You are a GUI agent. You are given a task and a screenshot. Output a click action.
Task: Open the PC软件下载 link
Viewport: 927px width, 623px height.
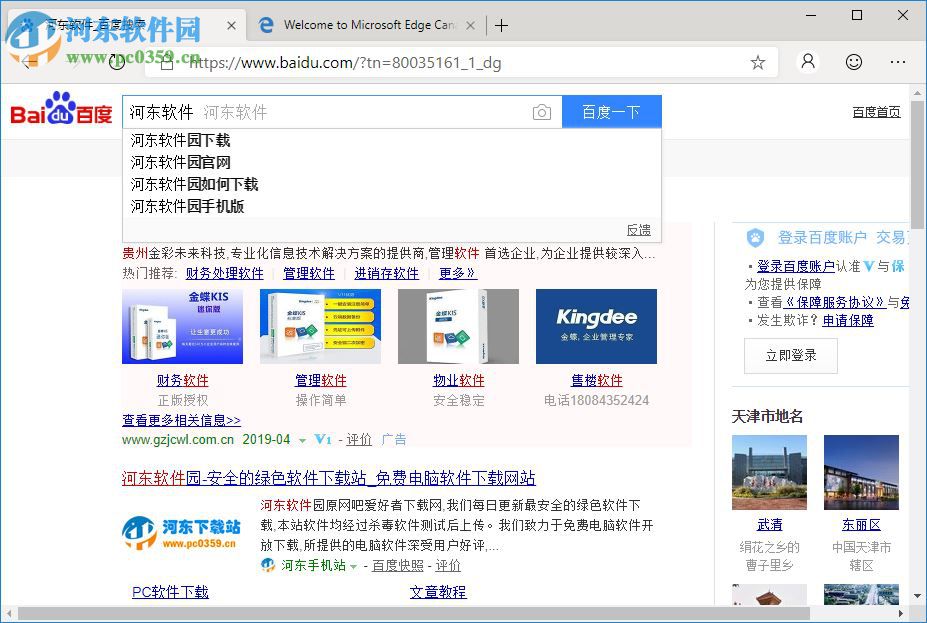click(169, 592)
